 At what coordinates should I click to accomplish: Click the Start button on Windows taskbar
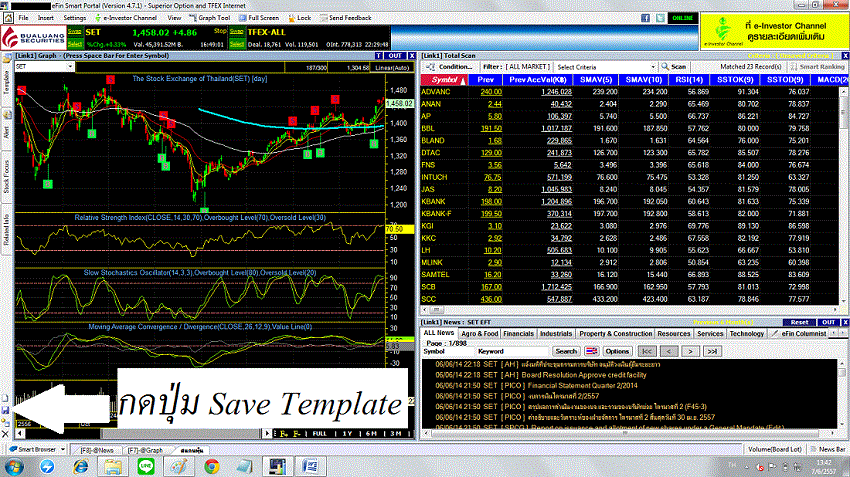pos(14,466)
